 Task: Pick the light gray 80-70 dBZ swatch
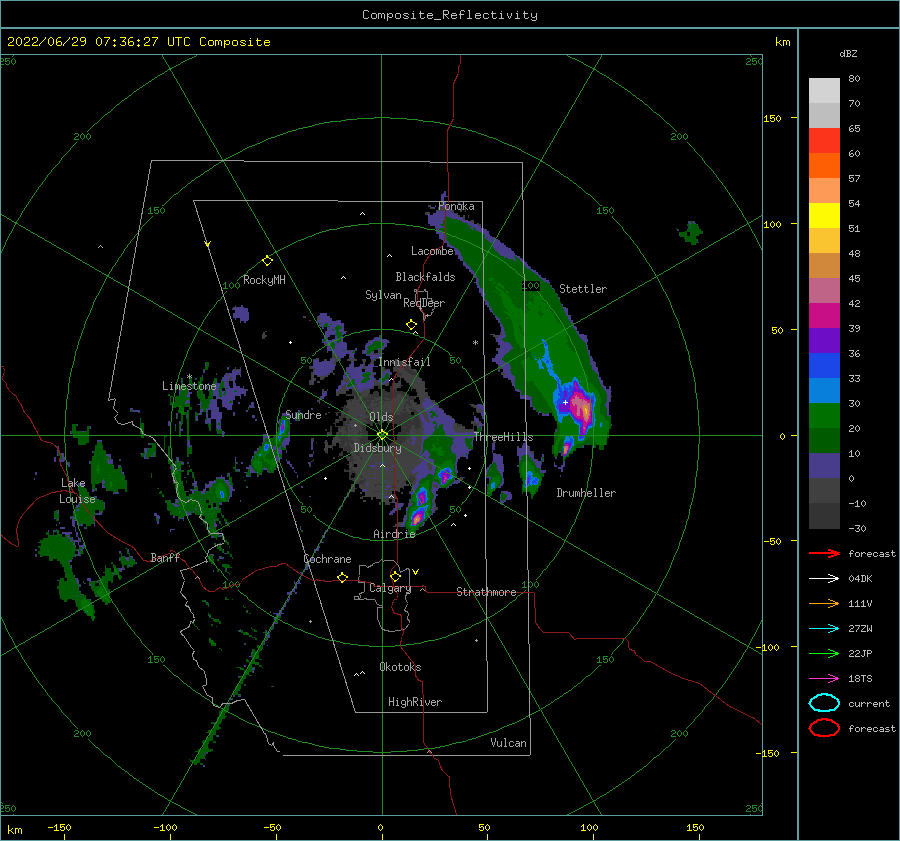click(x=824, y=90)
